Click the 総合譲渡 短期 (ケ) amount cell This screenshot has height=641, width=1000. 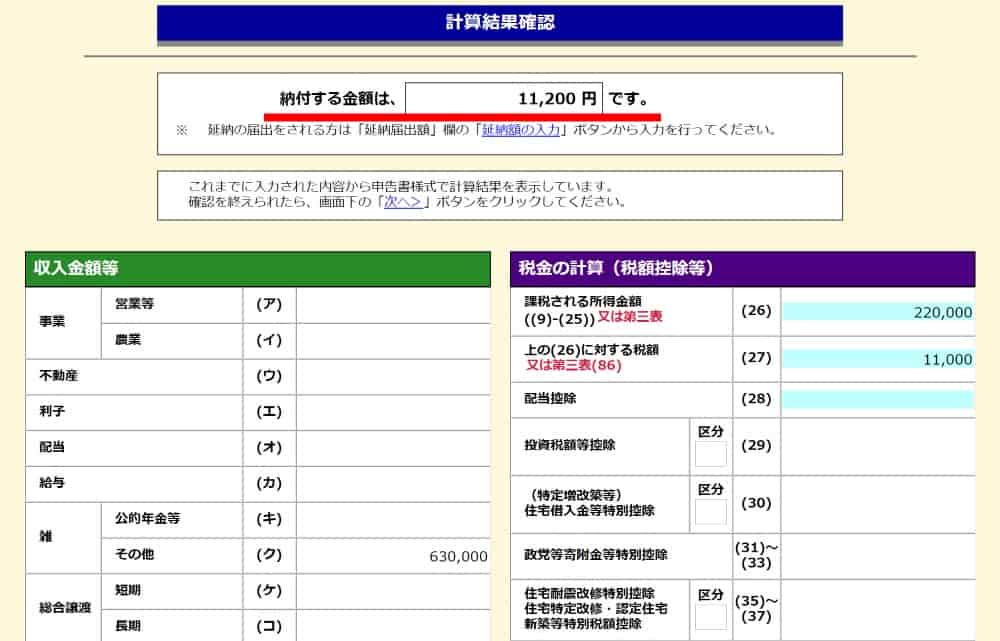point(393,591)
